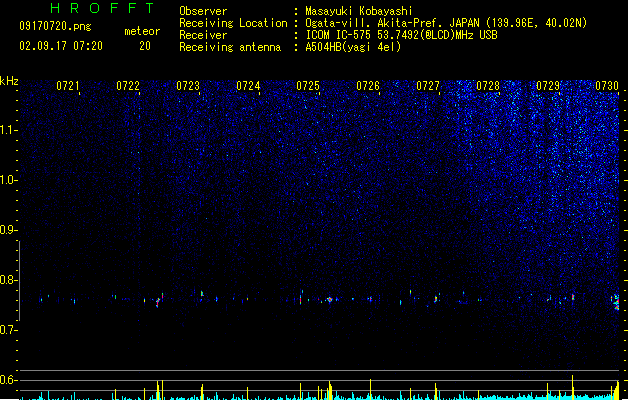The width and height of the screenshot is (629, 400).
Task: Click the 0.9 kHz axis label
Action: pos(9,230)
